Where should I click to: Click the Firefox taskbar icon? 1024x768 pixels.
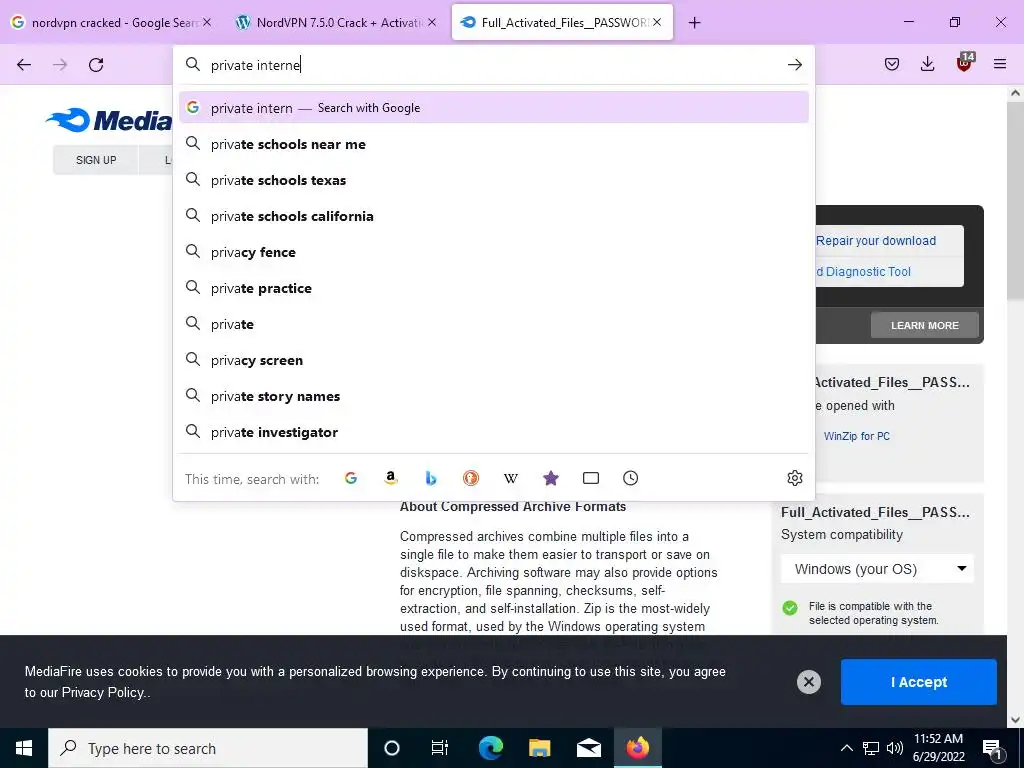[637, 748]
